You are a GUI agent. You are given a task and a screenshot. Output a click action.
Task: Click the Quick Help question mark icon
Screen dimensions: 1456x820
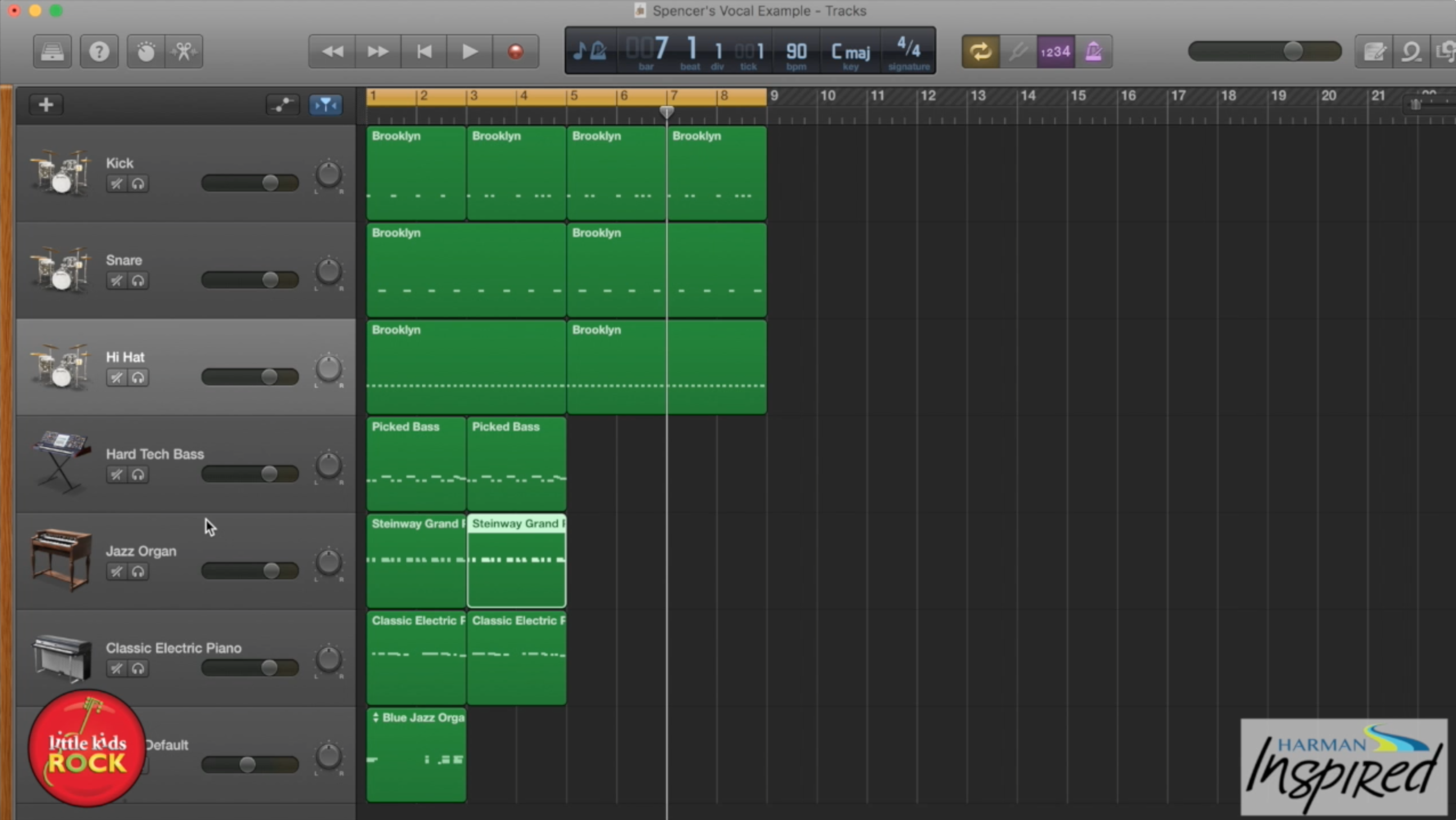click(x=99, y=51)
